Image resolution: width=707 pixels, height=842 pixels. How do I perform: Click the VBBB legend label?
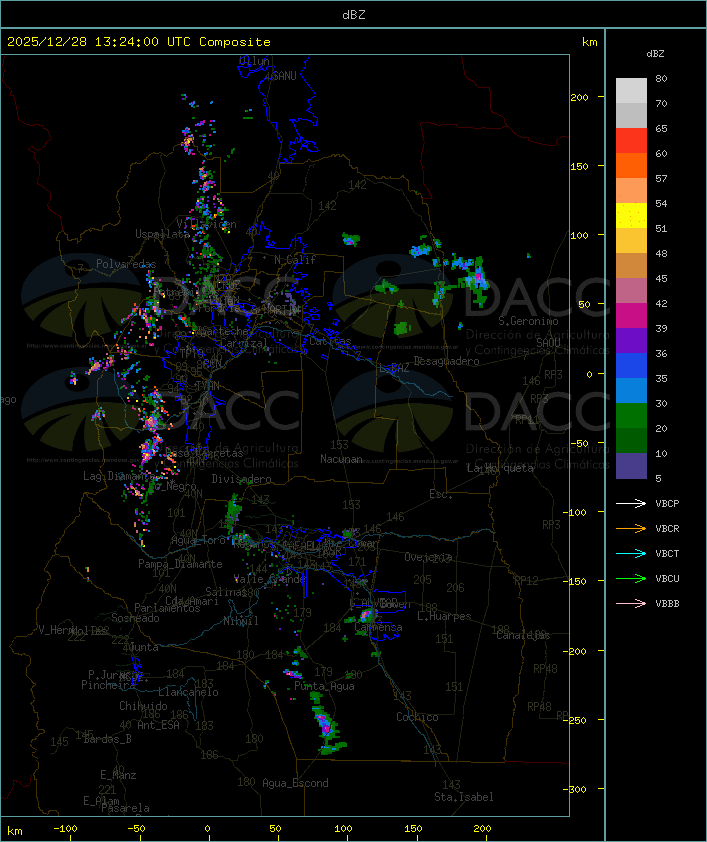click(667, 604)
